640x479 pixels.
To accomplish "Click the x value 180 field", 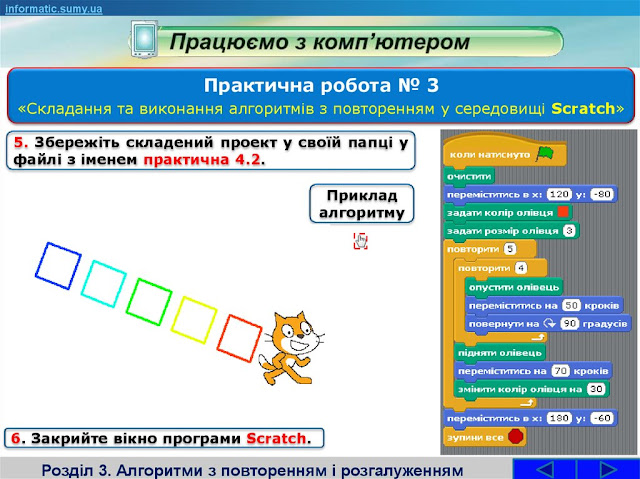I will [x=559, y=418].
